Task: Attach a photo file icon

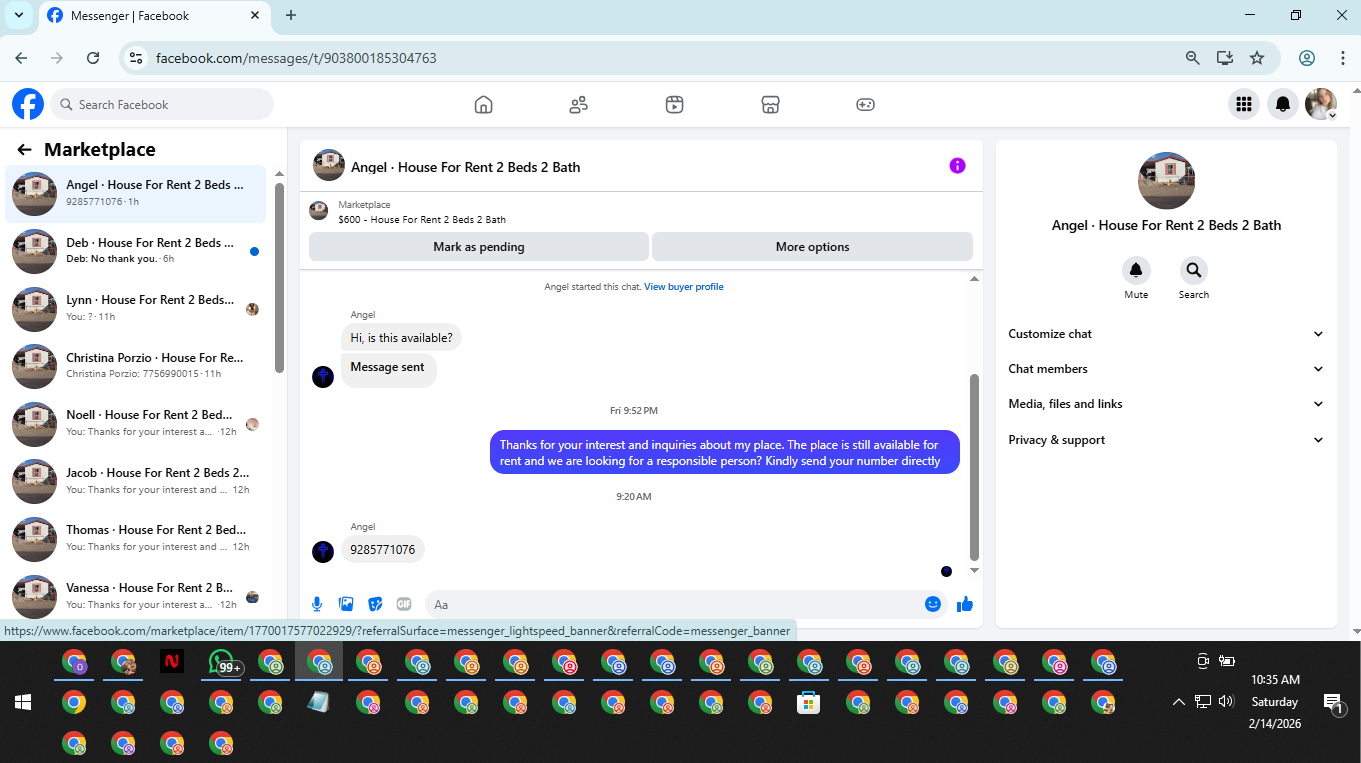Action: (346, 604)
